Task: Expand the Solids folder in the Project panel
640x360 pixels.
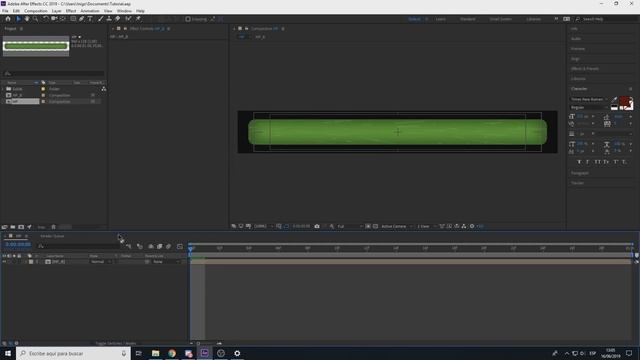Action: (3, 89)
